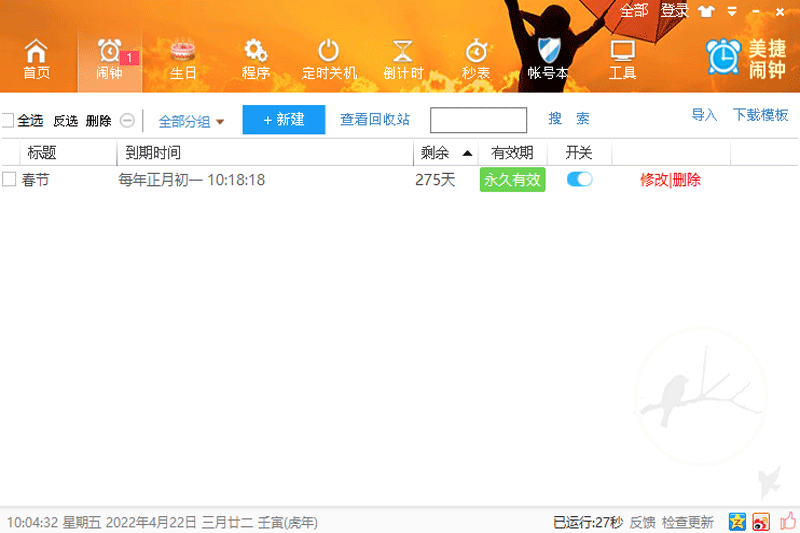Click the 导入 import link
This screenshot has width=800, height=533.
click(x=704, y=115)
